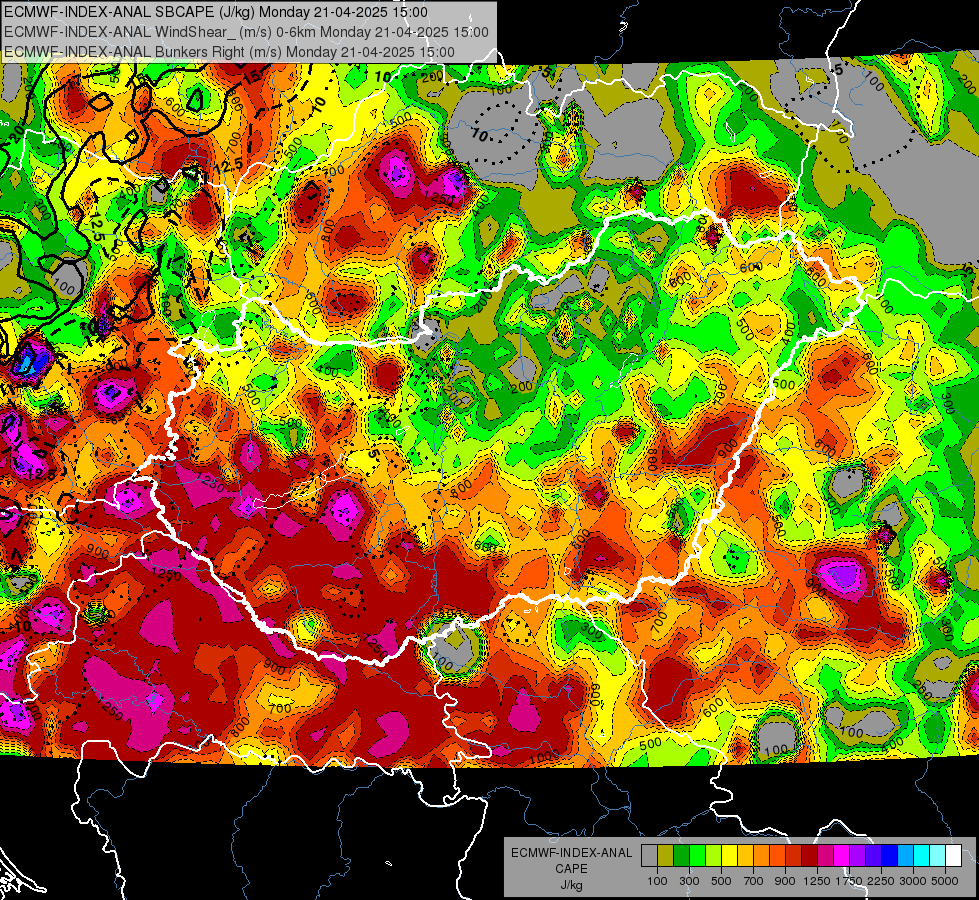Choose the pink-magenta swatch after 1250
Screen dimensions: 979x900
(x=825, y=855)
